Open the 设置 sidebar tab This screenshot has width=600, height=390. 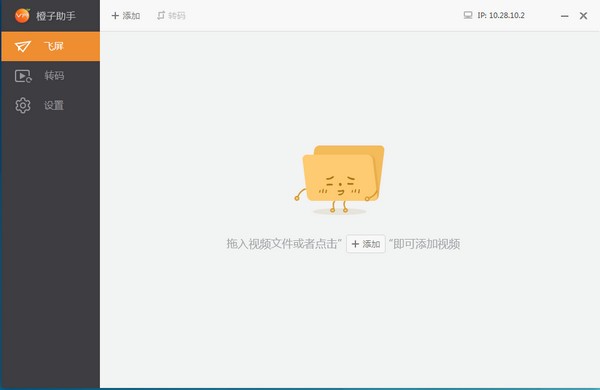point(51,105)
